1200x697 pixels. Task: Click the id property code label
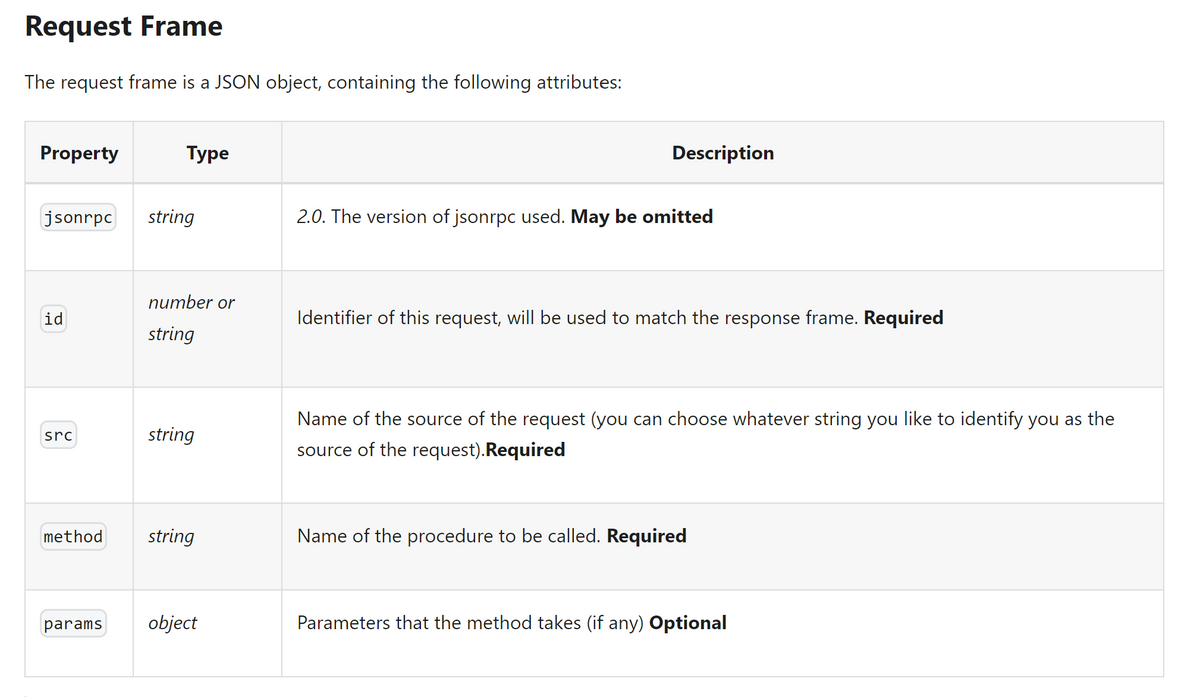pos(54,319)
